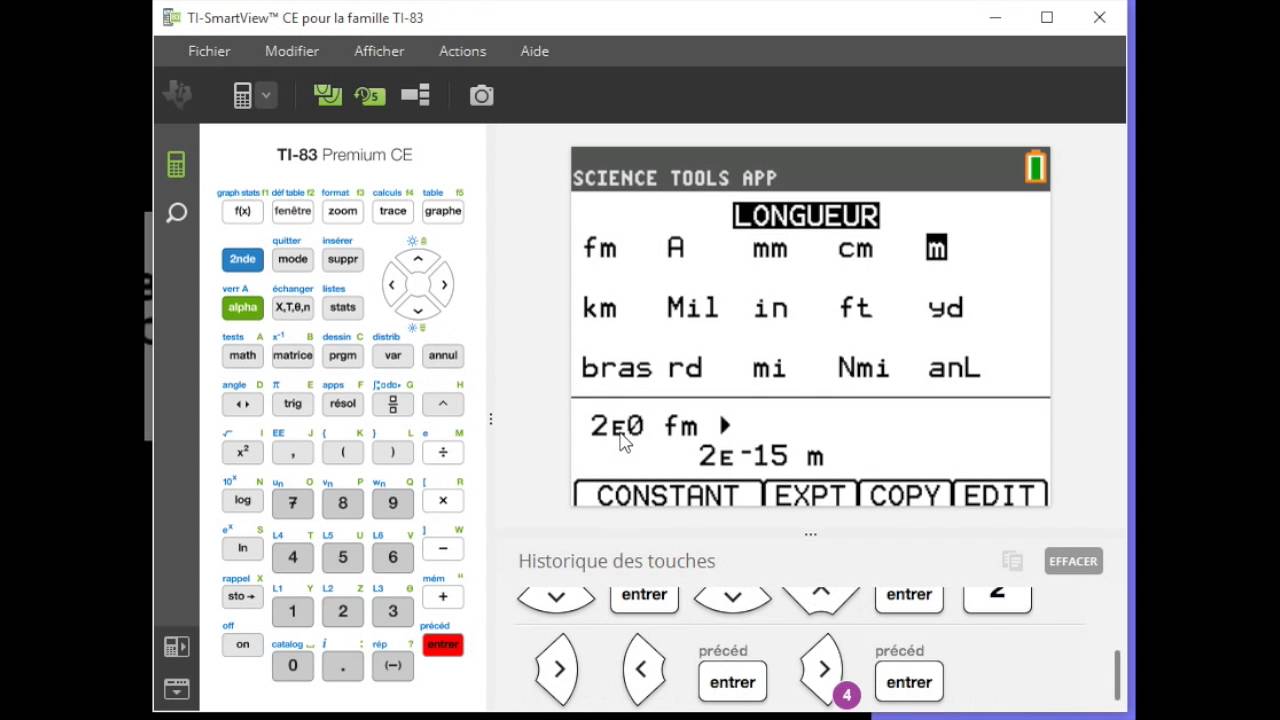Click the connected calculators layout icon

click(x=415, y=95)
